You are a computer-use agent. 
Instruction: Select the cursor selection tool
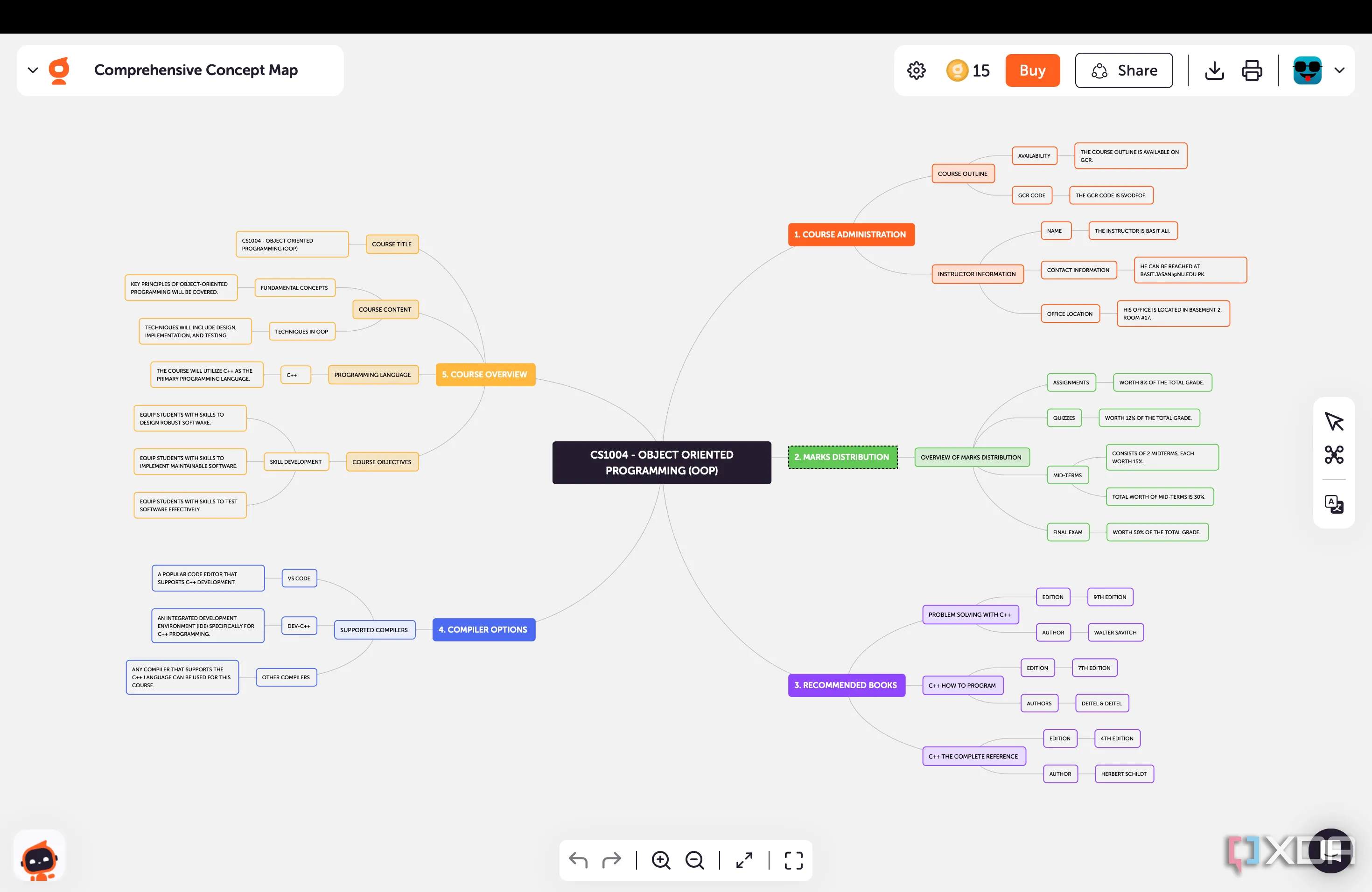1333,421
